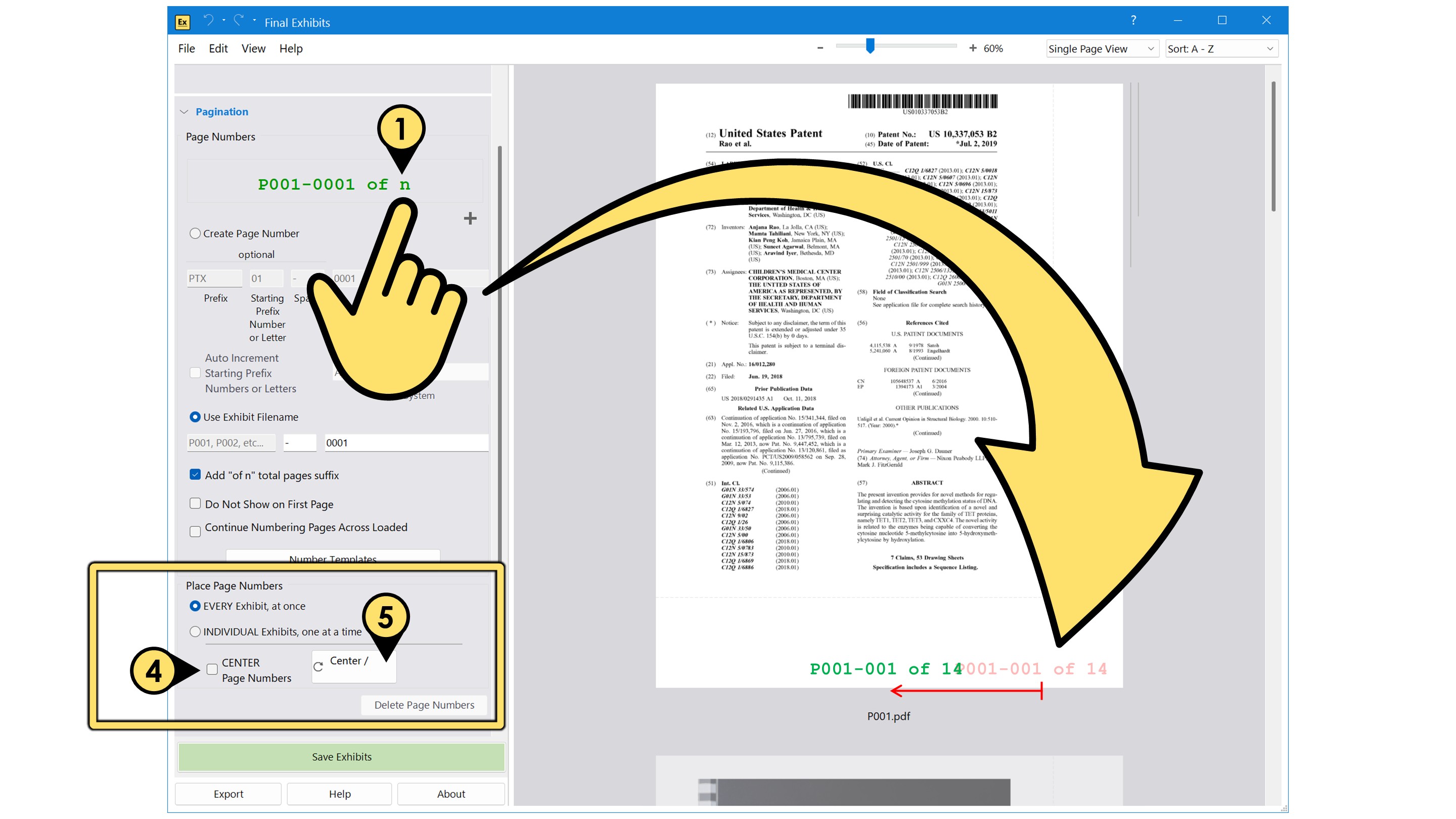Check "Do Not Show on First Page"
Screen dimensions: 1456x819
(195, 503)
